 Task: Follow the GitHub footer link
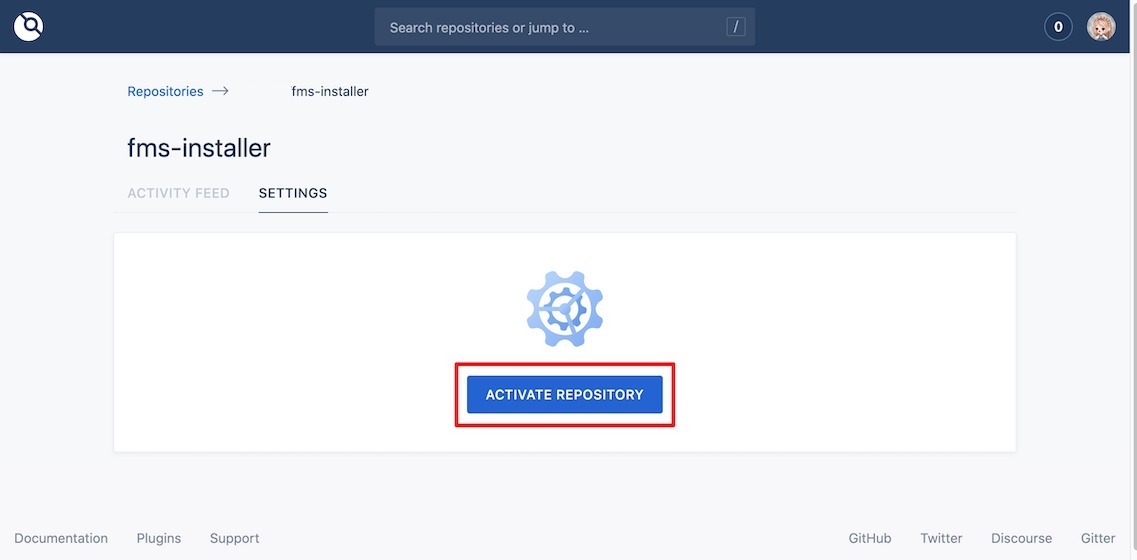coord(870,538)
